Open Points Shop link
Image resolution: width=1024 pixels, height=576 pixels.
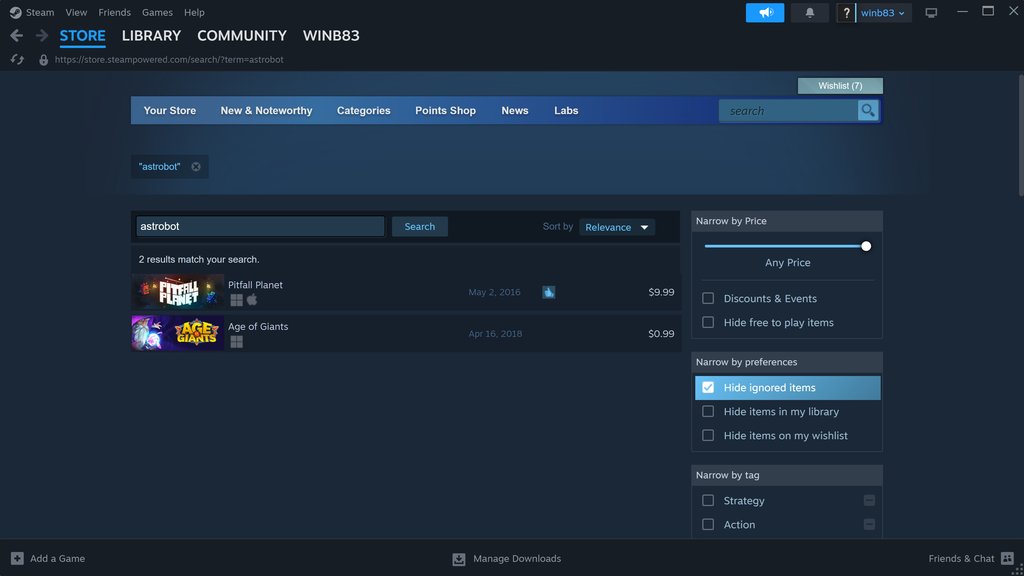pyautogui.click(x=445, y=110)
